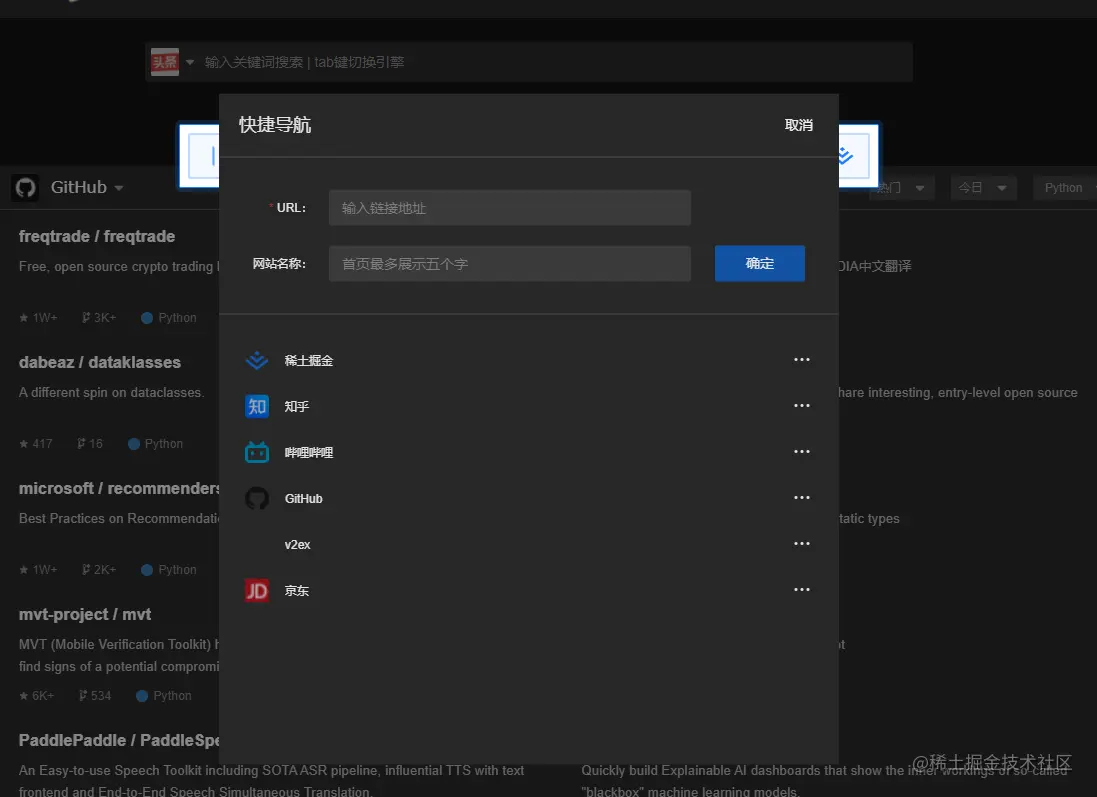Open the microsoft / recommenders repository link

coord(119,488)
